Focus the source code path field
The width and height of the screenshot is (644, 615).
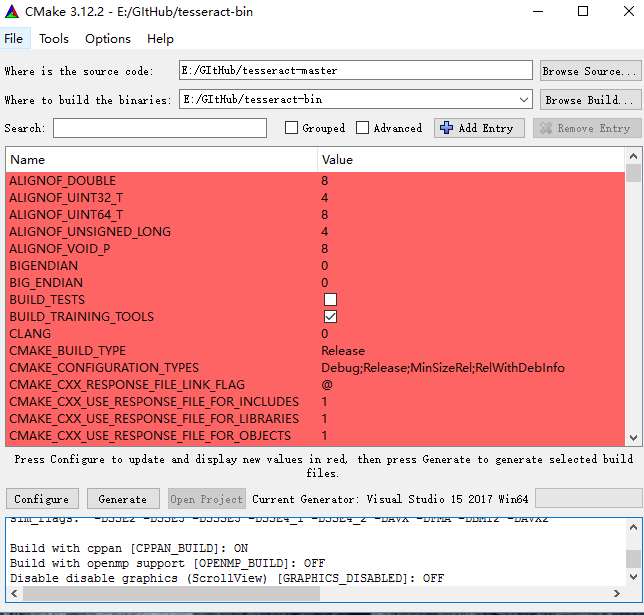click(356, 70)
